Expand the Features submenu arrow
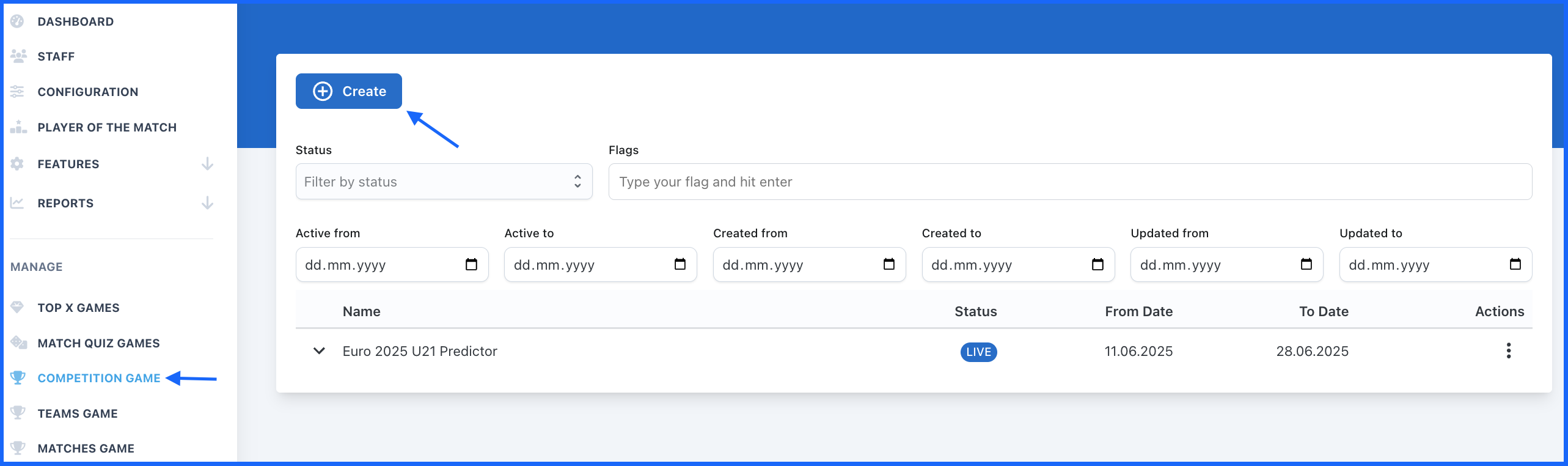 (207, 164)
